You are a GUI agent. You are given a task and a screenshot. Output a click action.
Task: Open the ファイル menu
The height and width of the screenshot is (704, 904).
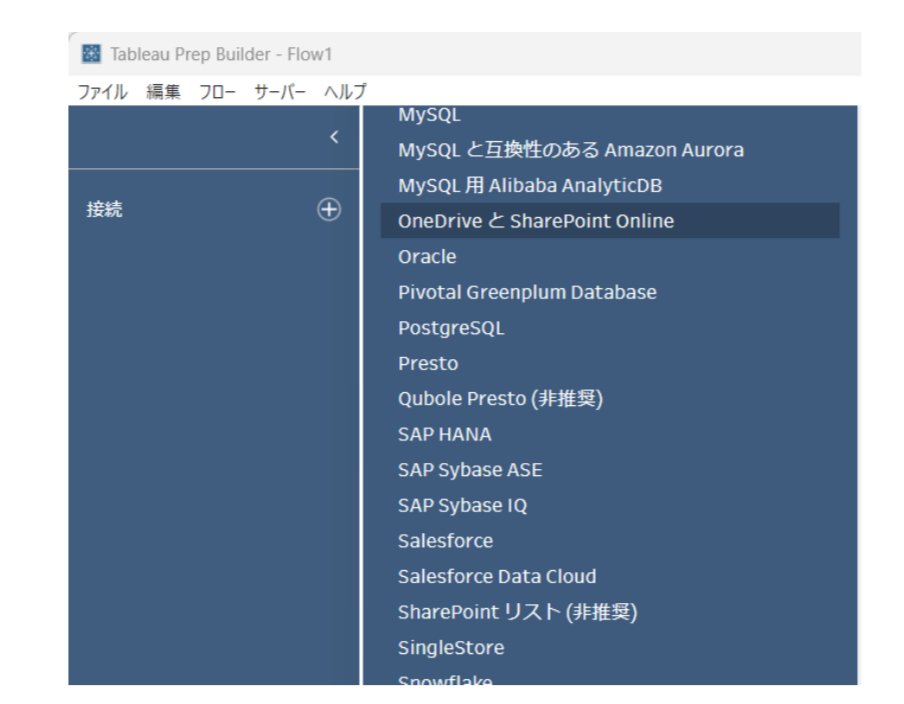[102, 91]
